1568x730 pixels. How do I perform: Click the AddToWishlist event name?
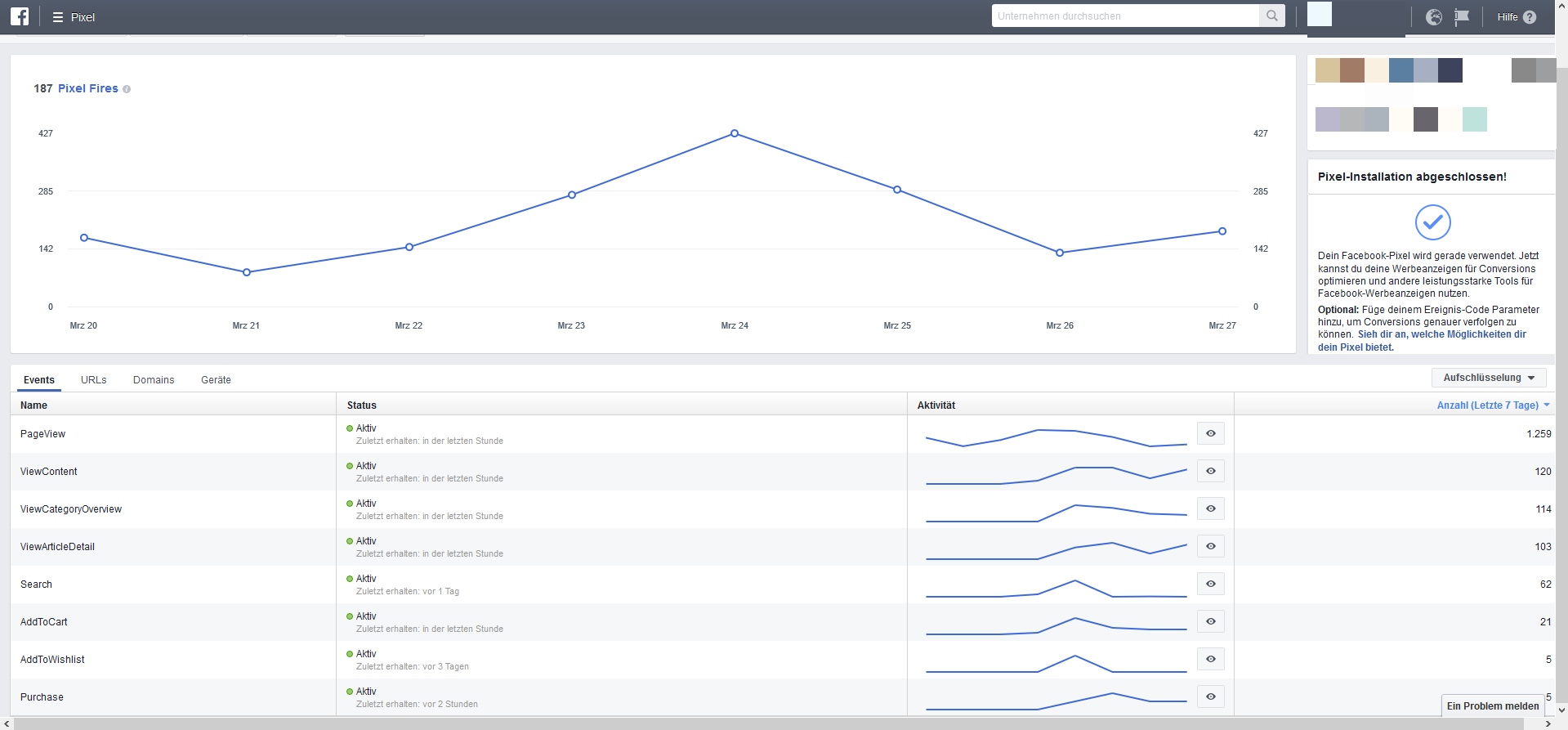[x=52, y=660]
